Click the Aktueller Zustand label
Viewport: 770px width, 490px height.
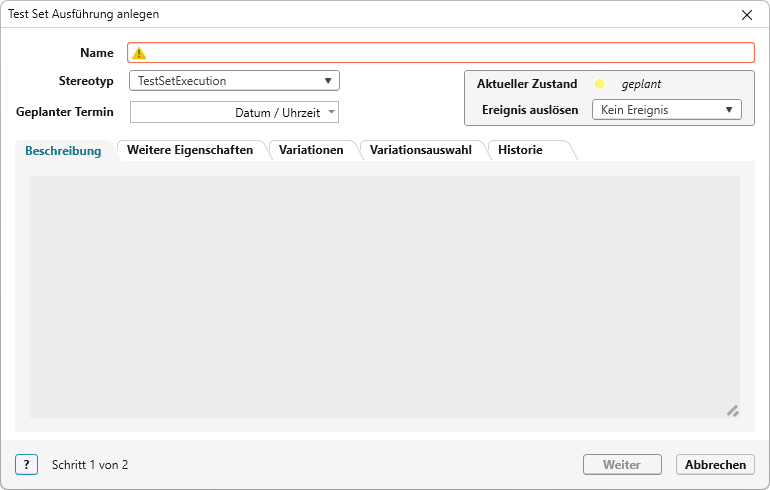527,84
